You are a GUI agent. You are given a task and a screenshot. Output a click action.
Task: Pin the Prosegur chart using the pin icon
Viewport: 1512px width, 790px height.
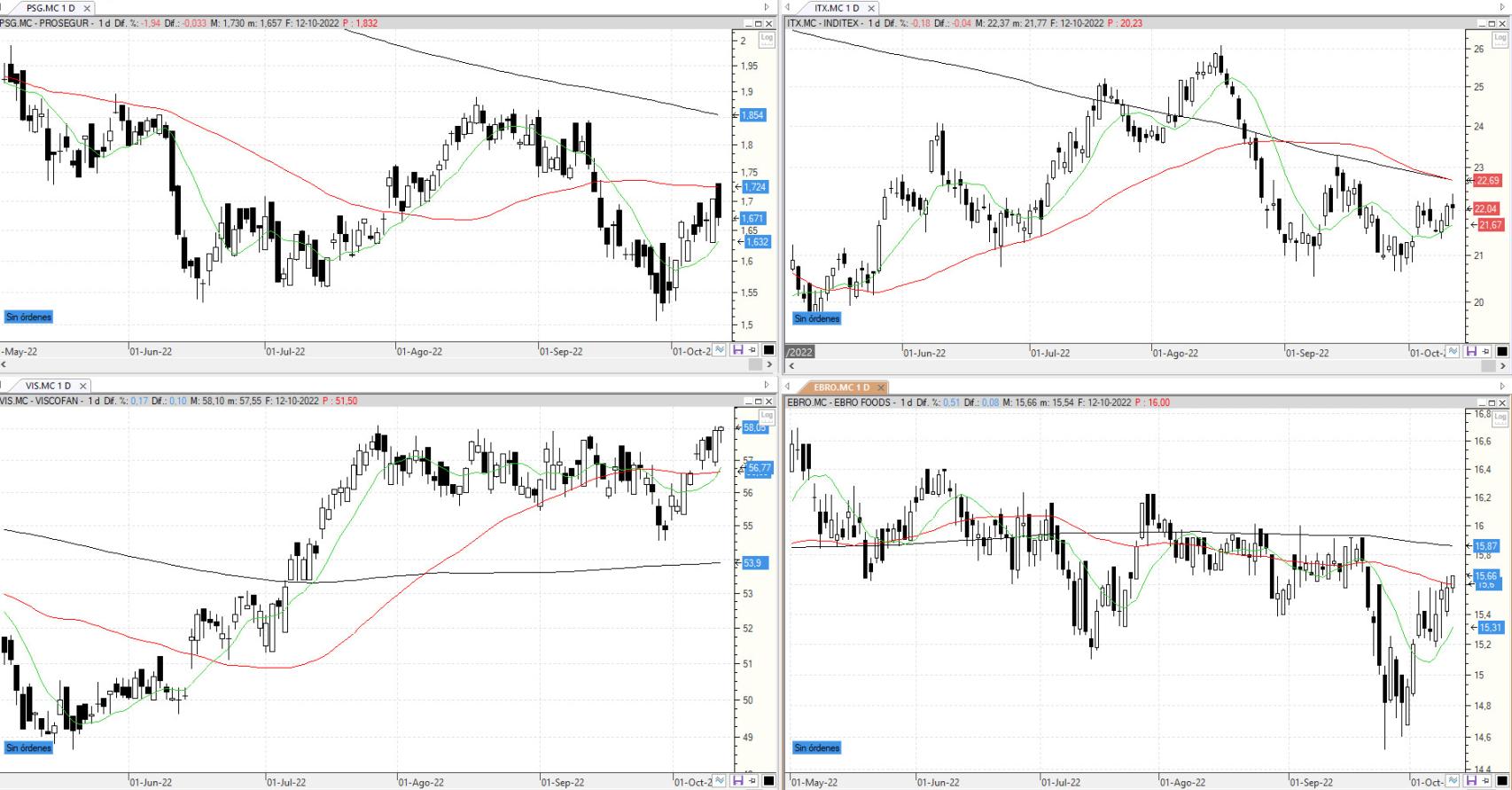coord(752,350)
